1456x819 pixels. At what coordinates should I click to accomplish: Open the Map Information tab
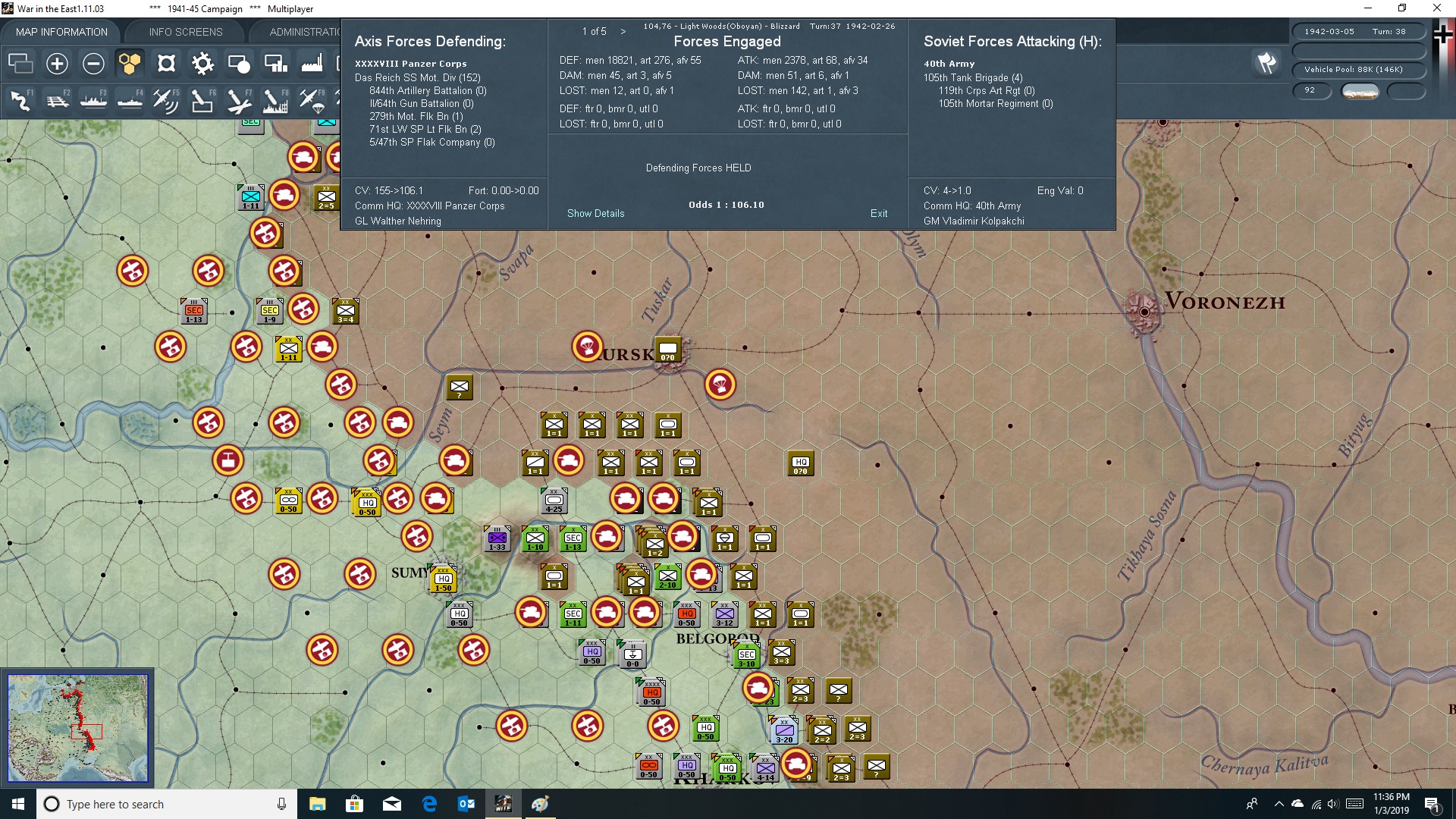[x=61, y=32]
